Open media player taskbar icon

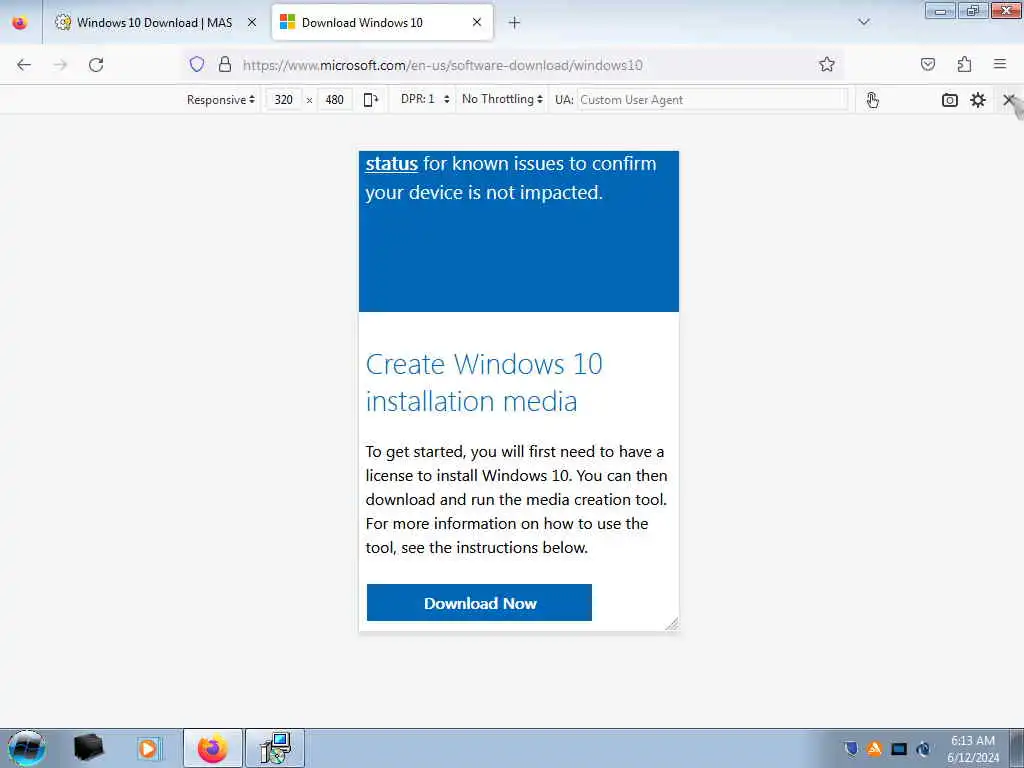pyautogui.click(x=149, y=748)
